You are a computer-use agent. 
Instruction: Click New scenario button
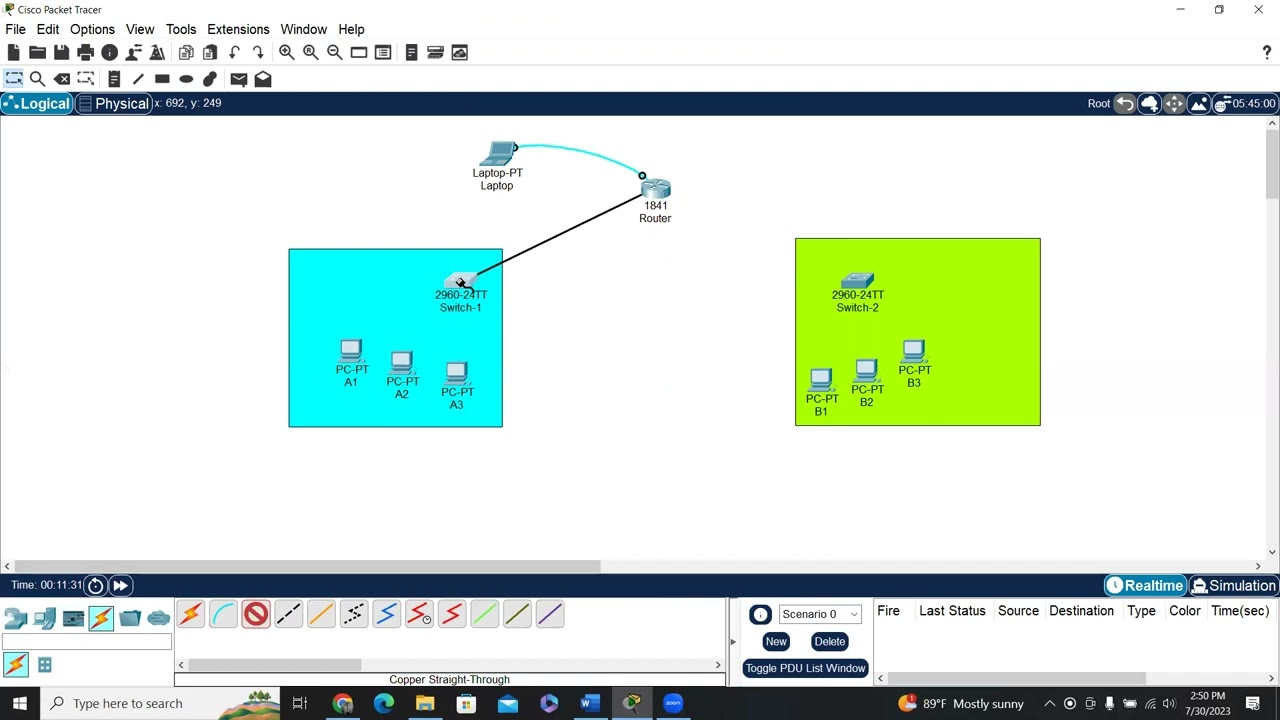click(776, 642)
